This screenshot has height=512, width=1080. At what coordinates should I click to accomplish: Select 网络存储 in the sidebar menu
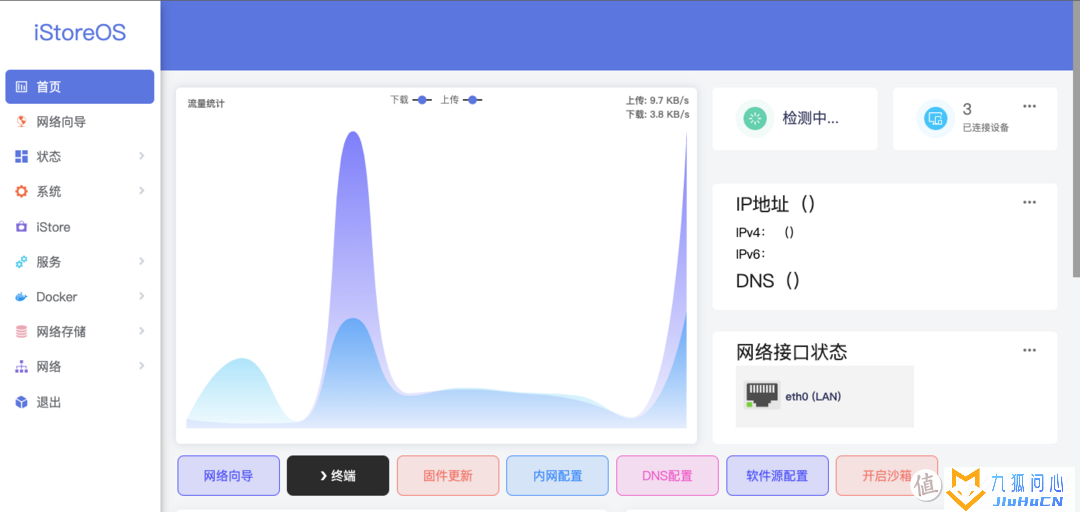click(80, 331)
